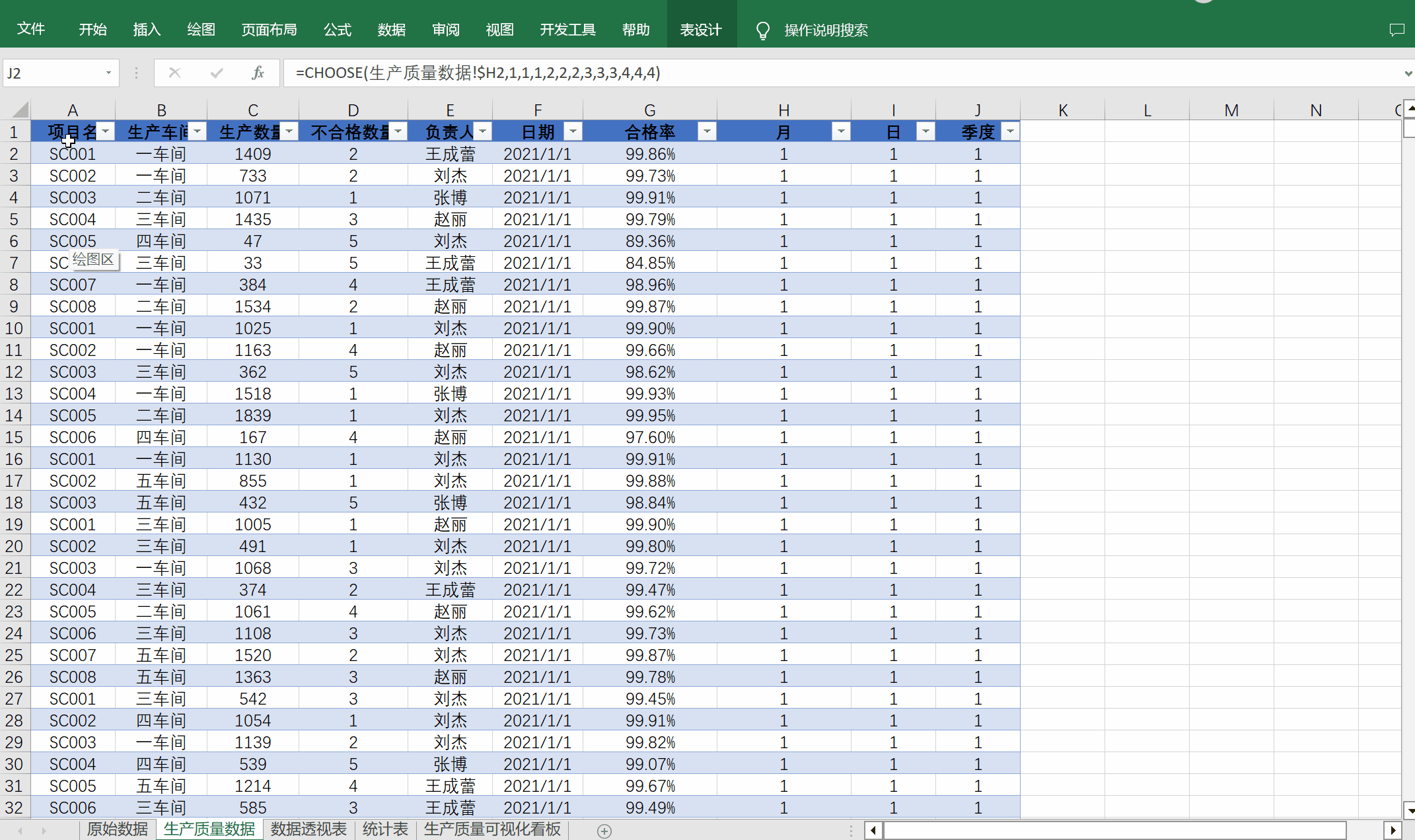Open the 数据 ribbon tab

click(391, 30)
